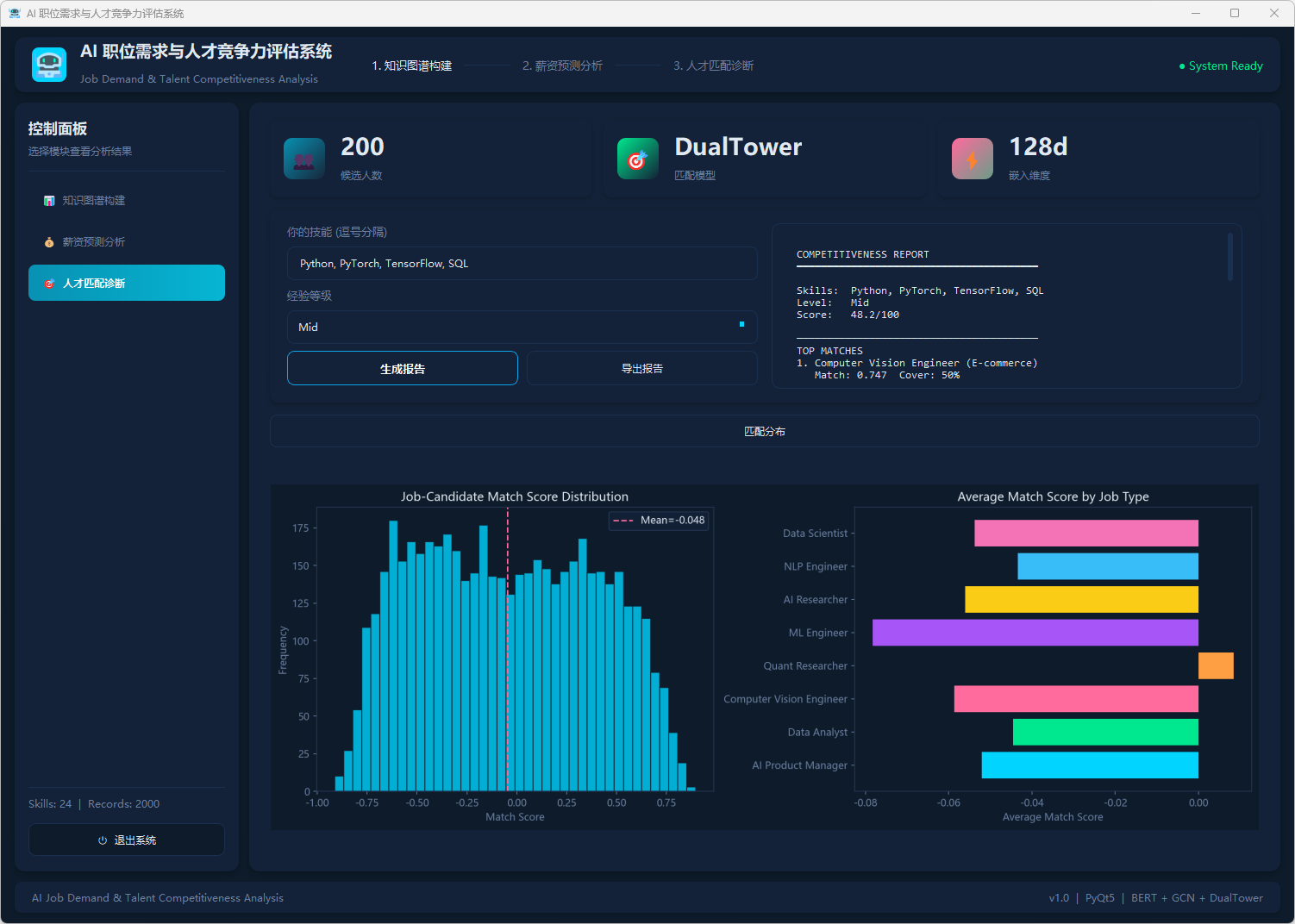Click the robot app logo icon
The width and height of the screenshot is (1295, 924).
pos(49,65)
